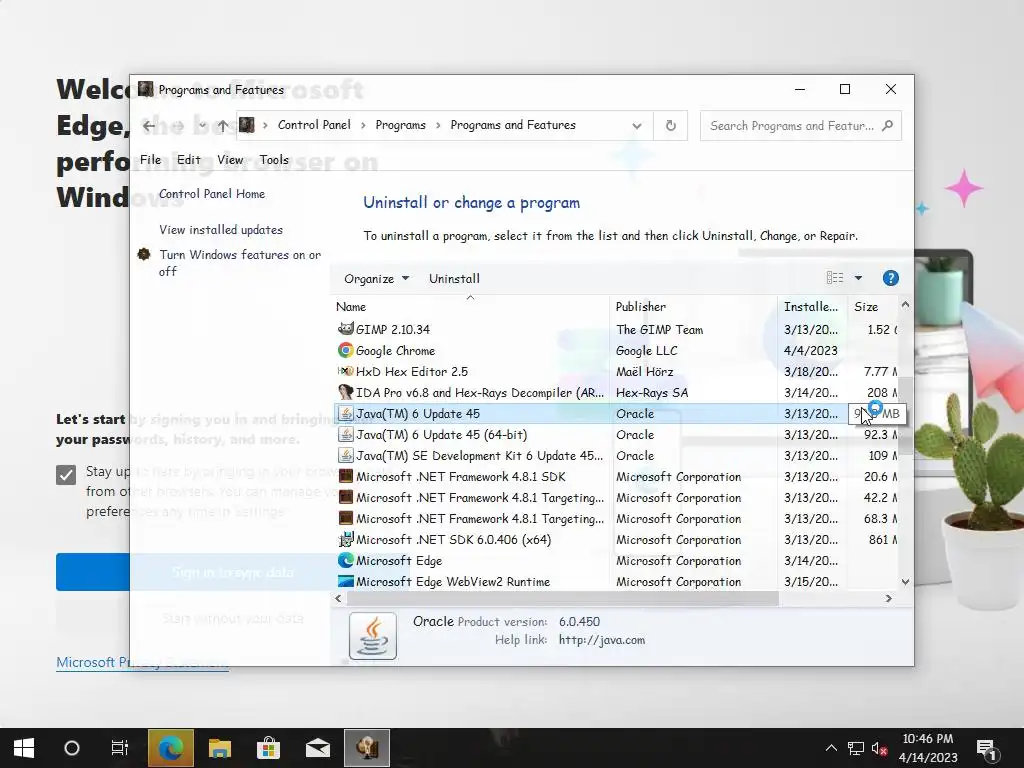Open Microsoft Privacy Statement link in Edge

coord(142,662)
